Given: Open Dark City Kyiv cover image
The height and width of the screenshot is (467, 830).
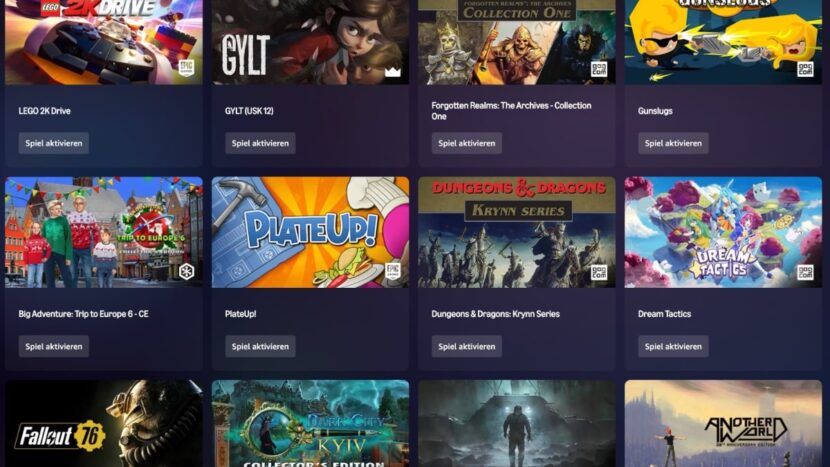Looking at the screenshot, I should (310, 424).
